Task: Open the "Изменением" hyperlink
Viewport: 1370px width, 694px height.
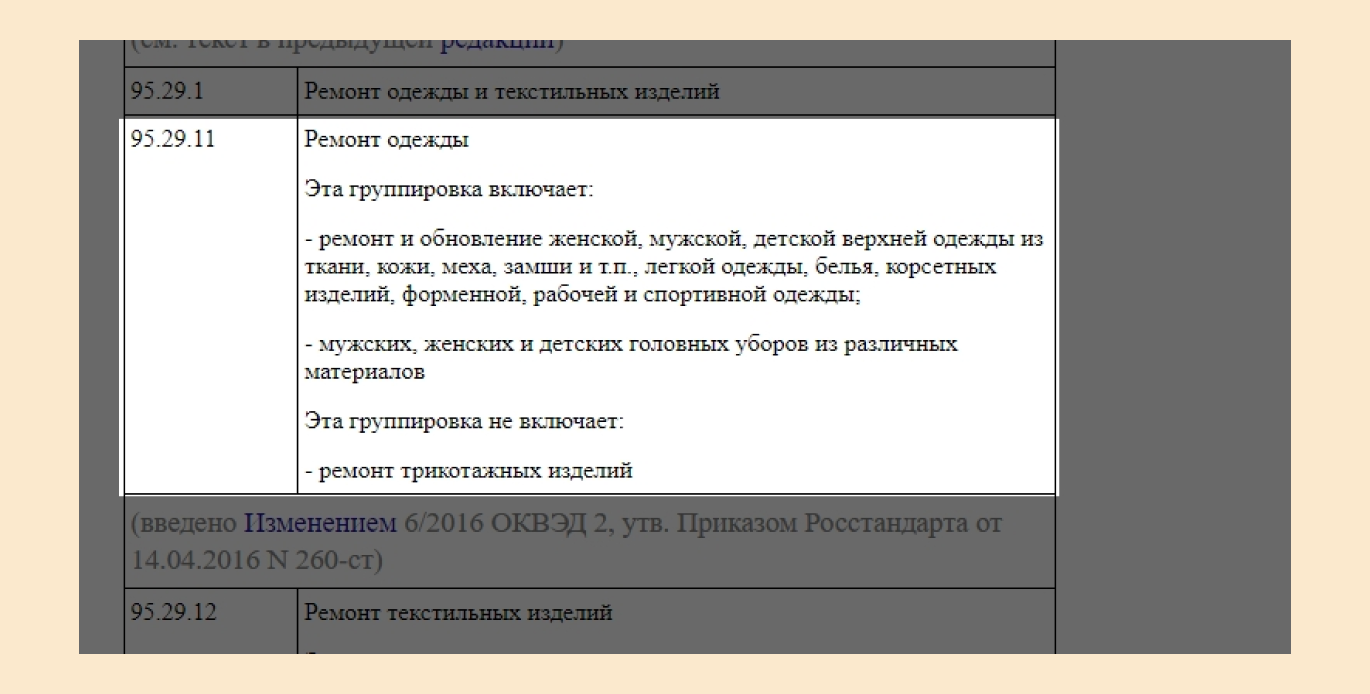Action: click(320, 524)
